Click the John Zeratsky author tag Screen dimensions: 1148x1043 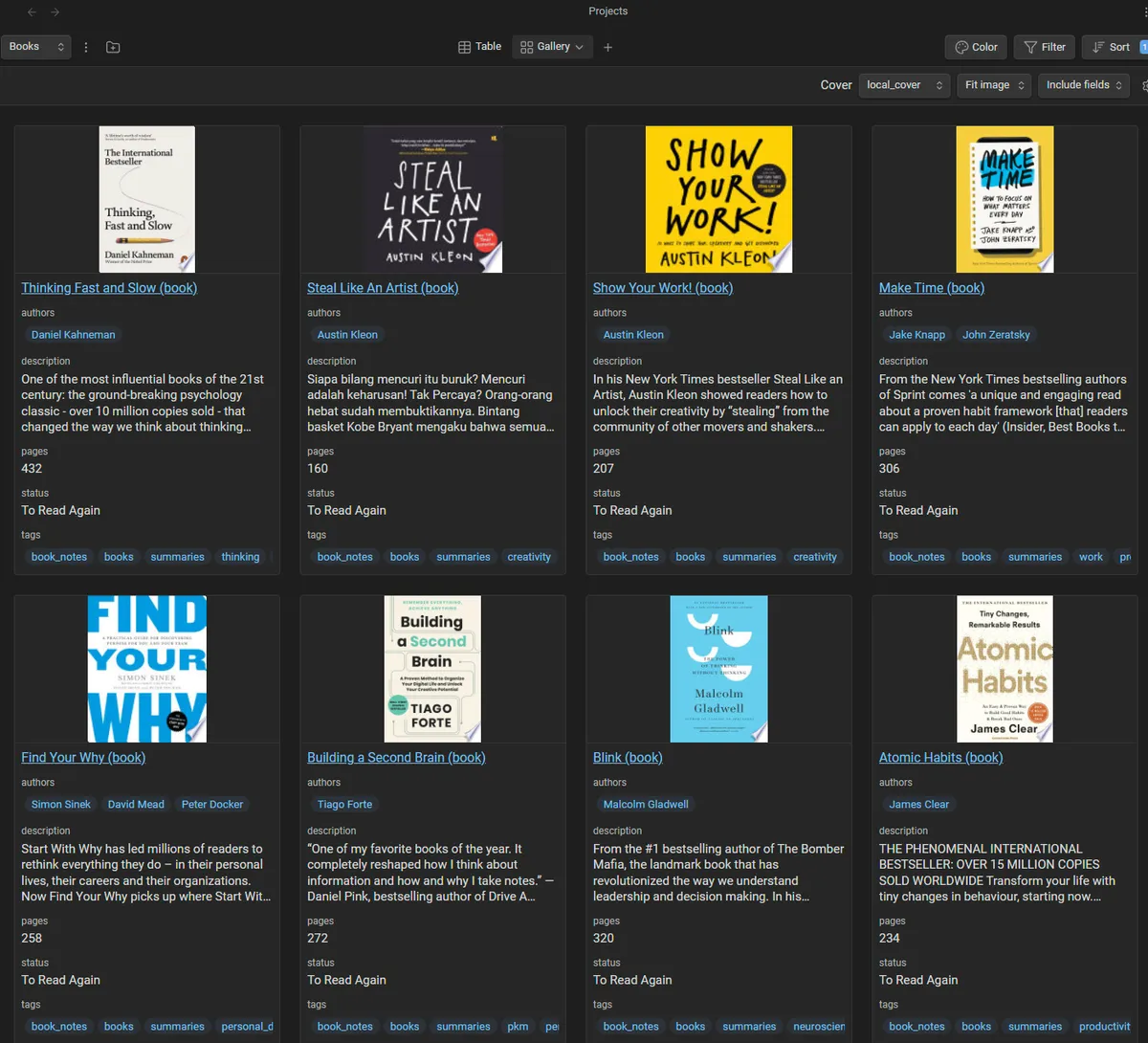coord(996,335)
